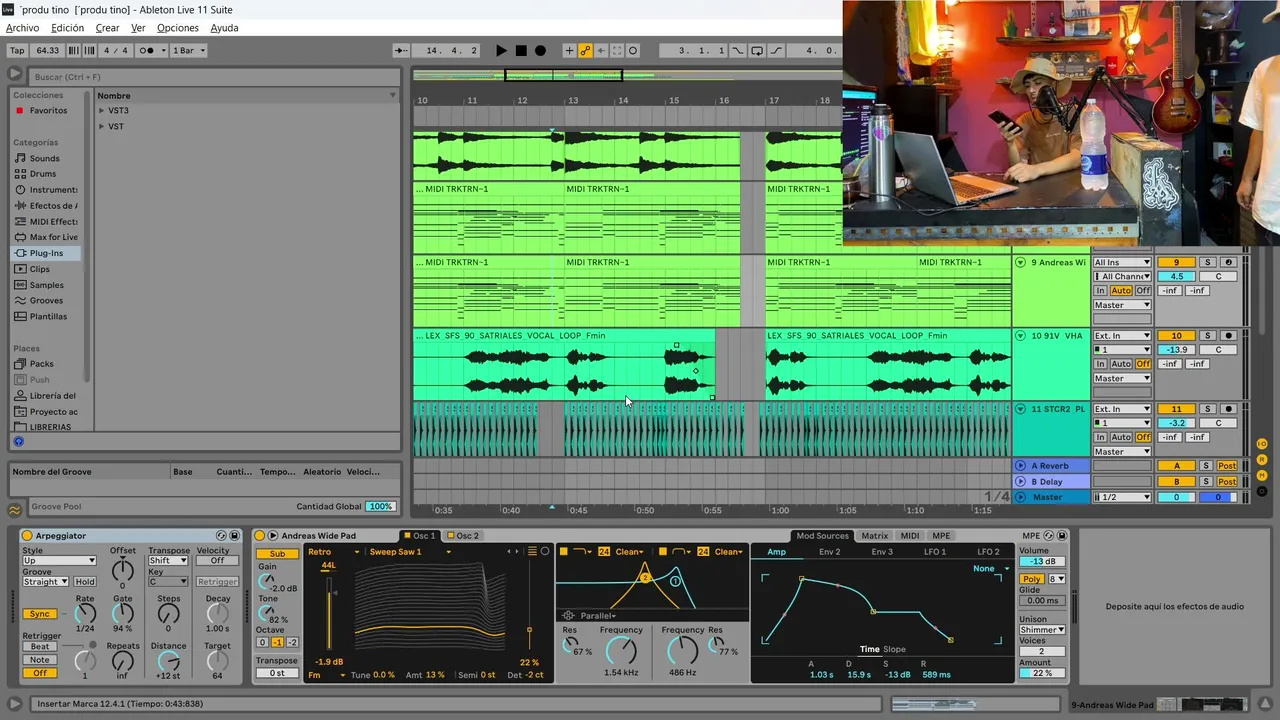Expand the VST folder

(102, 127)
